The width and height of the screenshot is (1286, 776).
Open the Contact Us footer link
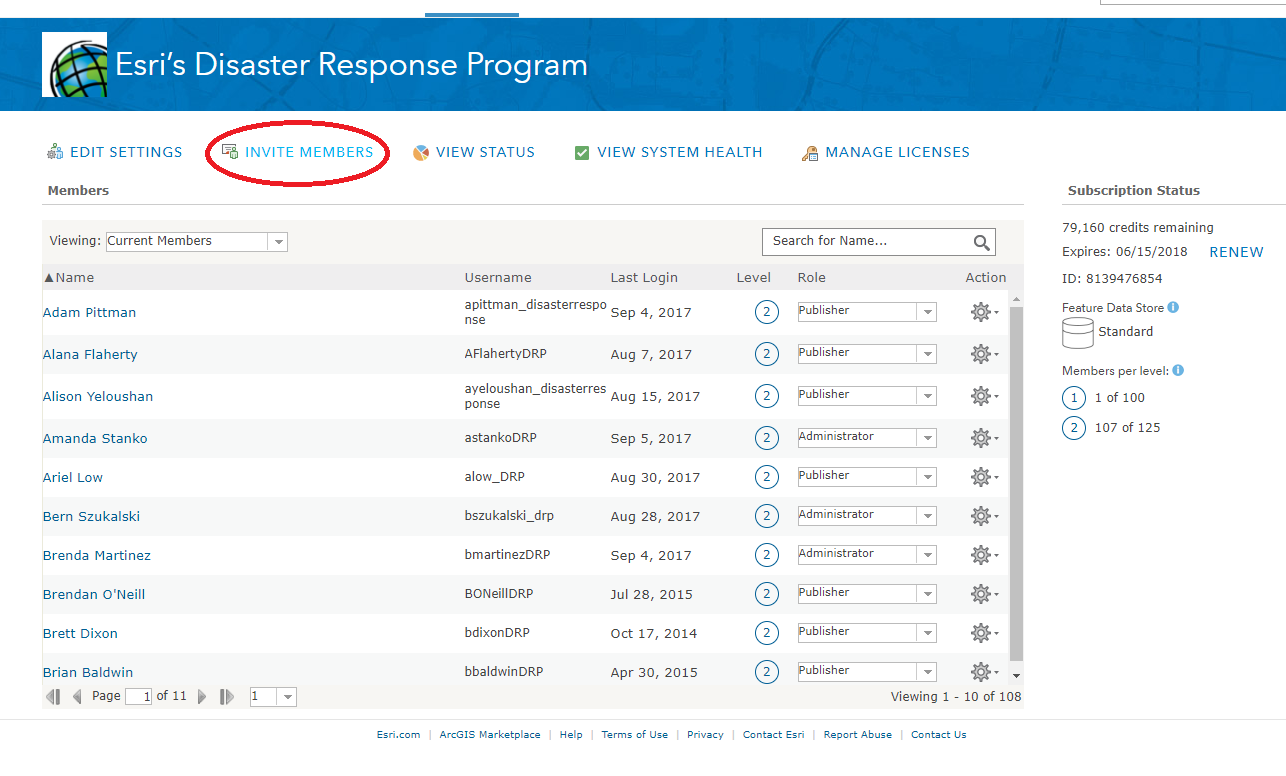(939, 734)
